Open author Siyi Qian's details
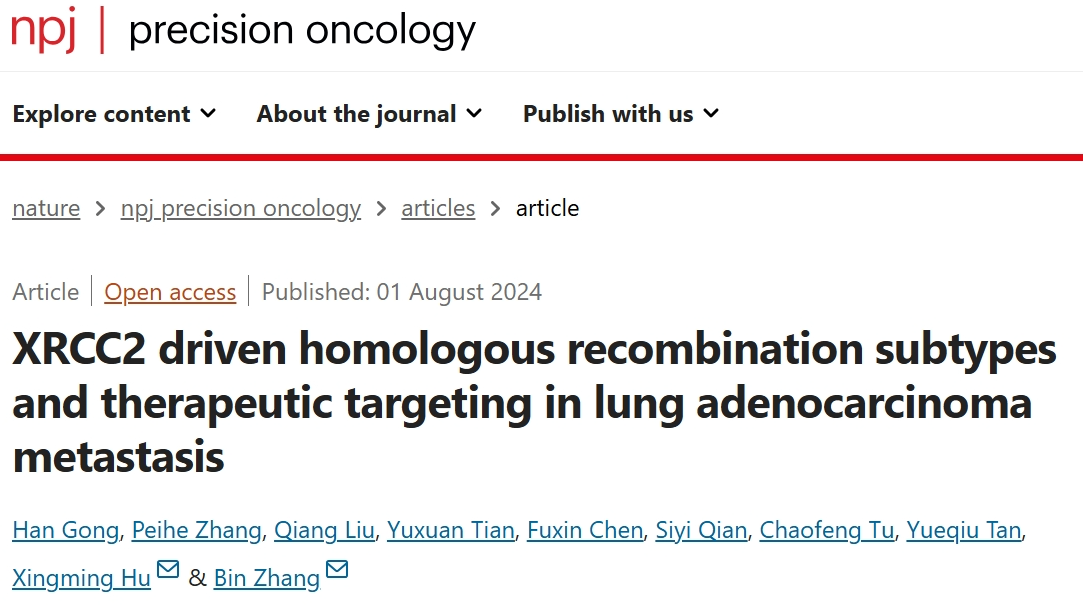The width and height of the screenshot is (1083, 606). pos(701,530)
